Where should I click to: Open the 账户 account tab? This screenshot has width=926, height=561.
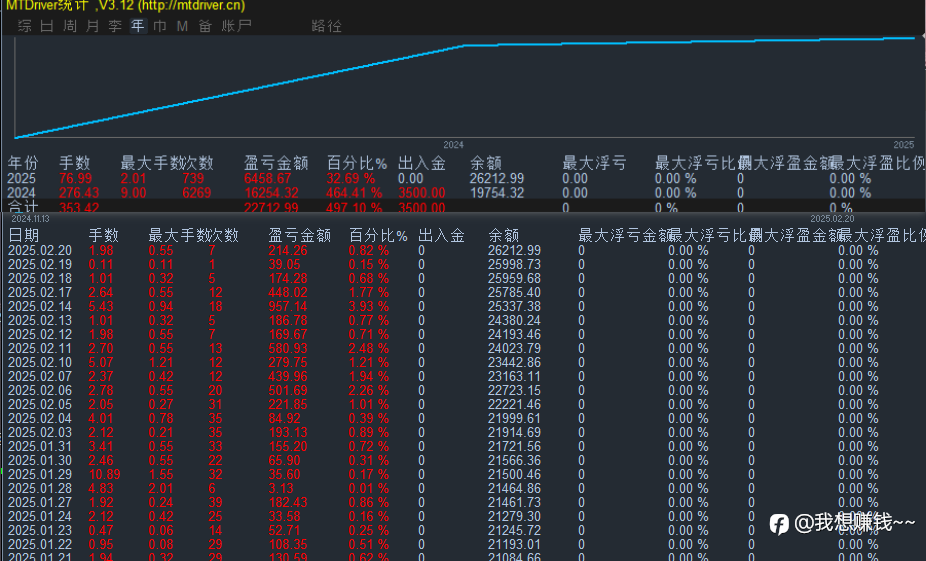[236, 26]
